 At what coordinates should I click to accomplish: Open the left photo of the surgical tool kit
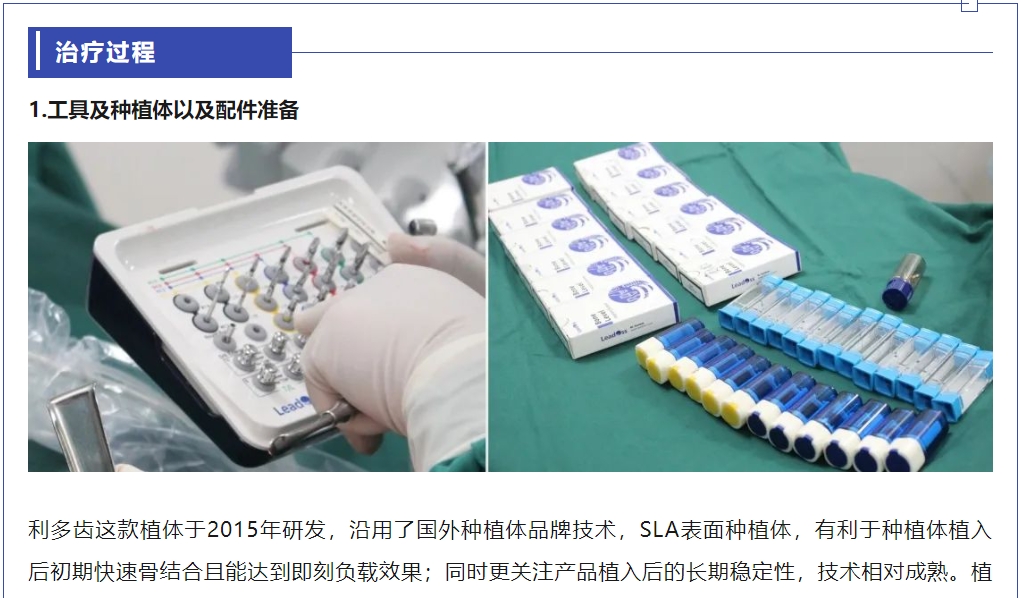(x=257, y=307)
